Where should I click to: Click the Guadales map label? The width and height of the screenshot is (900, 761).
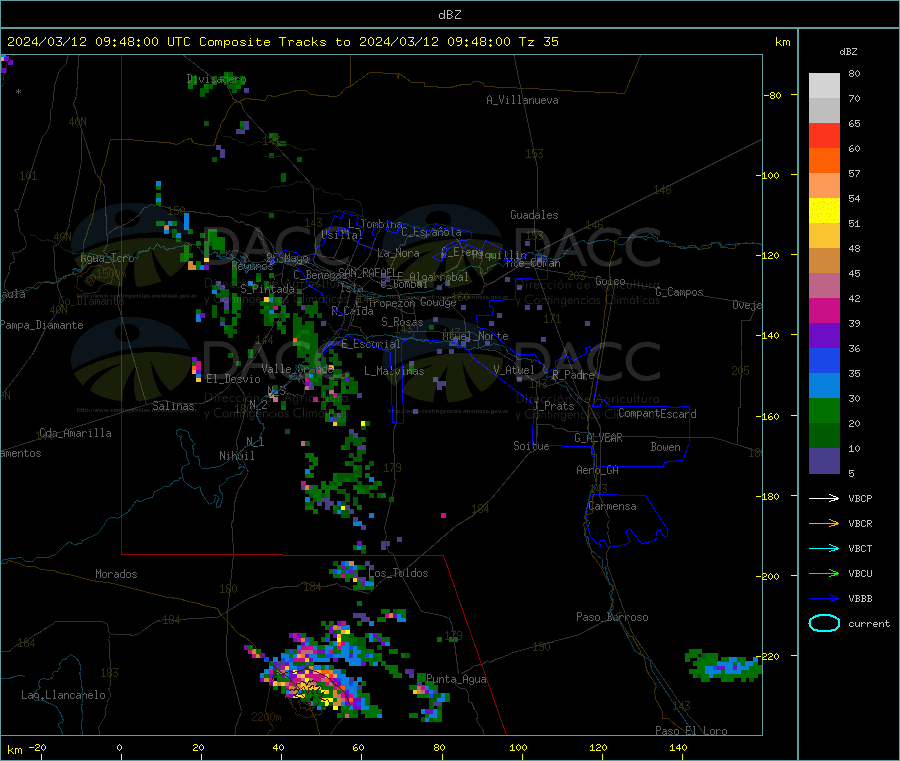pyautogui.click(x=534, y=215)
